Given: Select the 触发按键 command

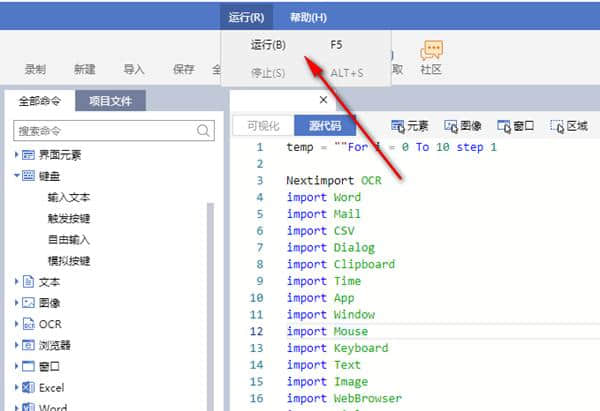Looking at the screenshot, I should click(x=69, y=219).
